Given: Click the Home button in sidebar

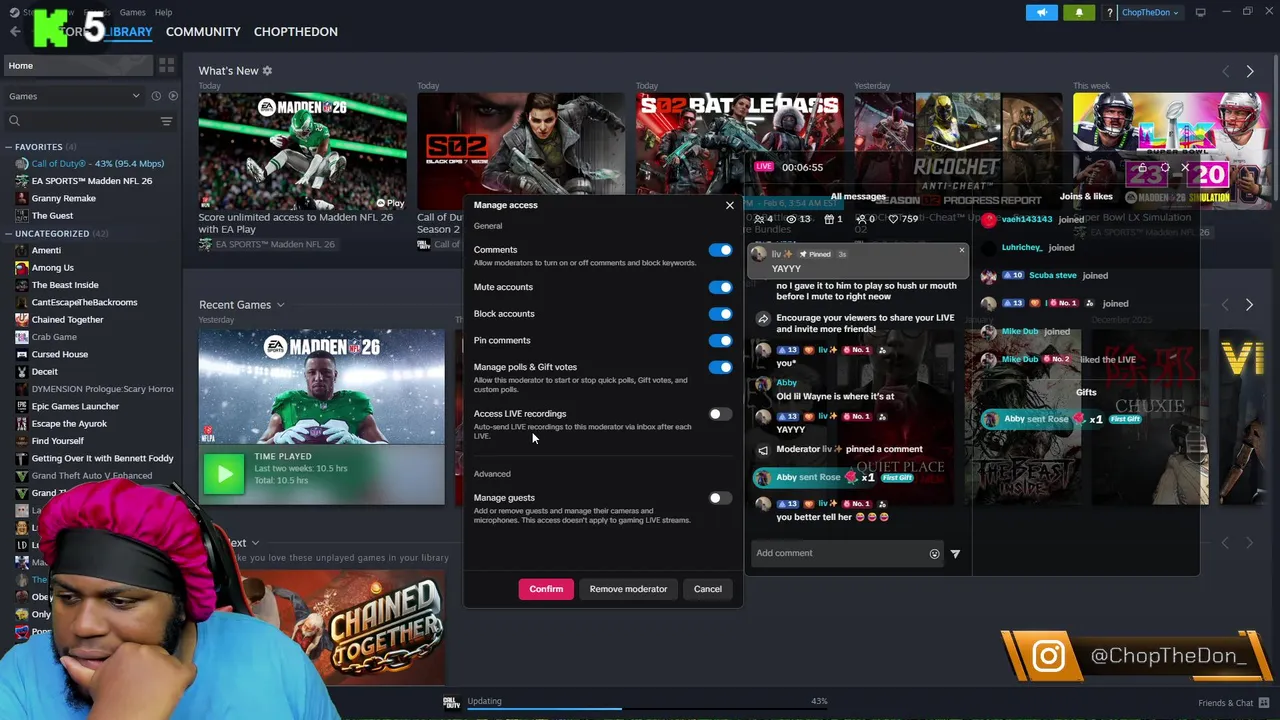Looking at the screenshot, I should [79, 66].
